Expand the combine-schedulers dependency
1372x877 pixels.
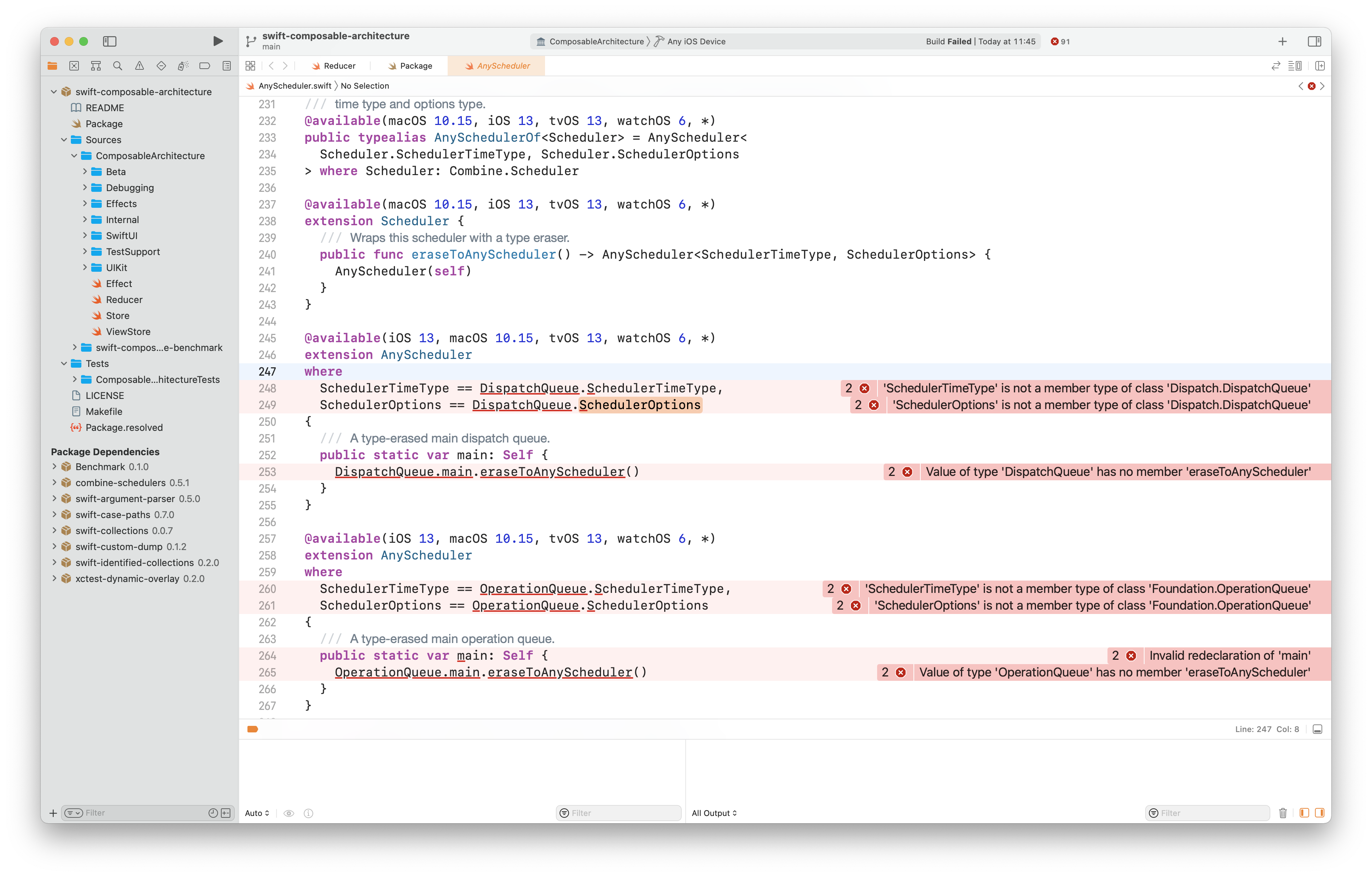pos(53,482)
